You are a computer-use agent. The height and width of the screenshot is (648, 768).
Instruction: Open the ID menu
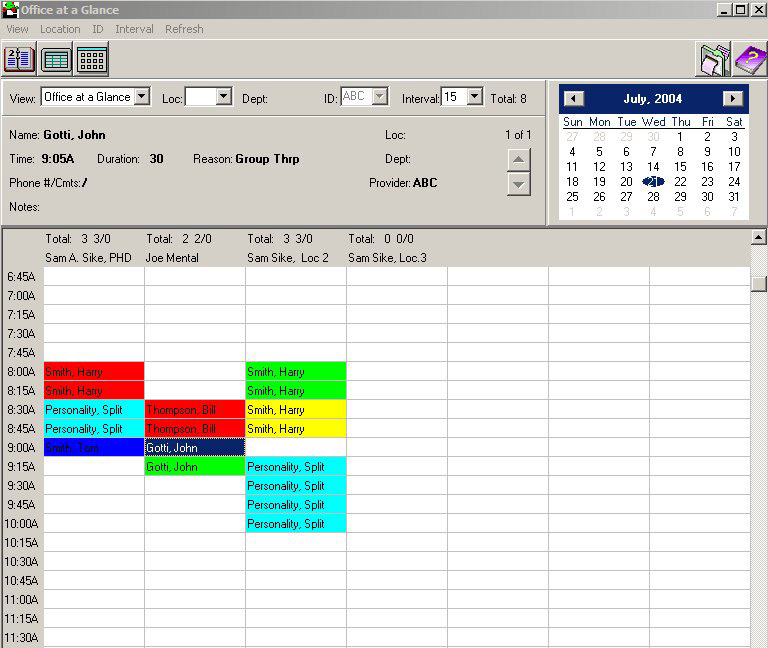pyautogui.click(x=98, y=29)
